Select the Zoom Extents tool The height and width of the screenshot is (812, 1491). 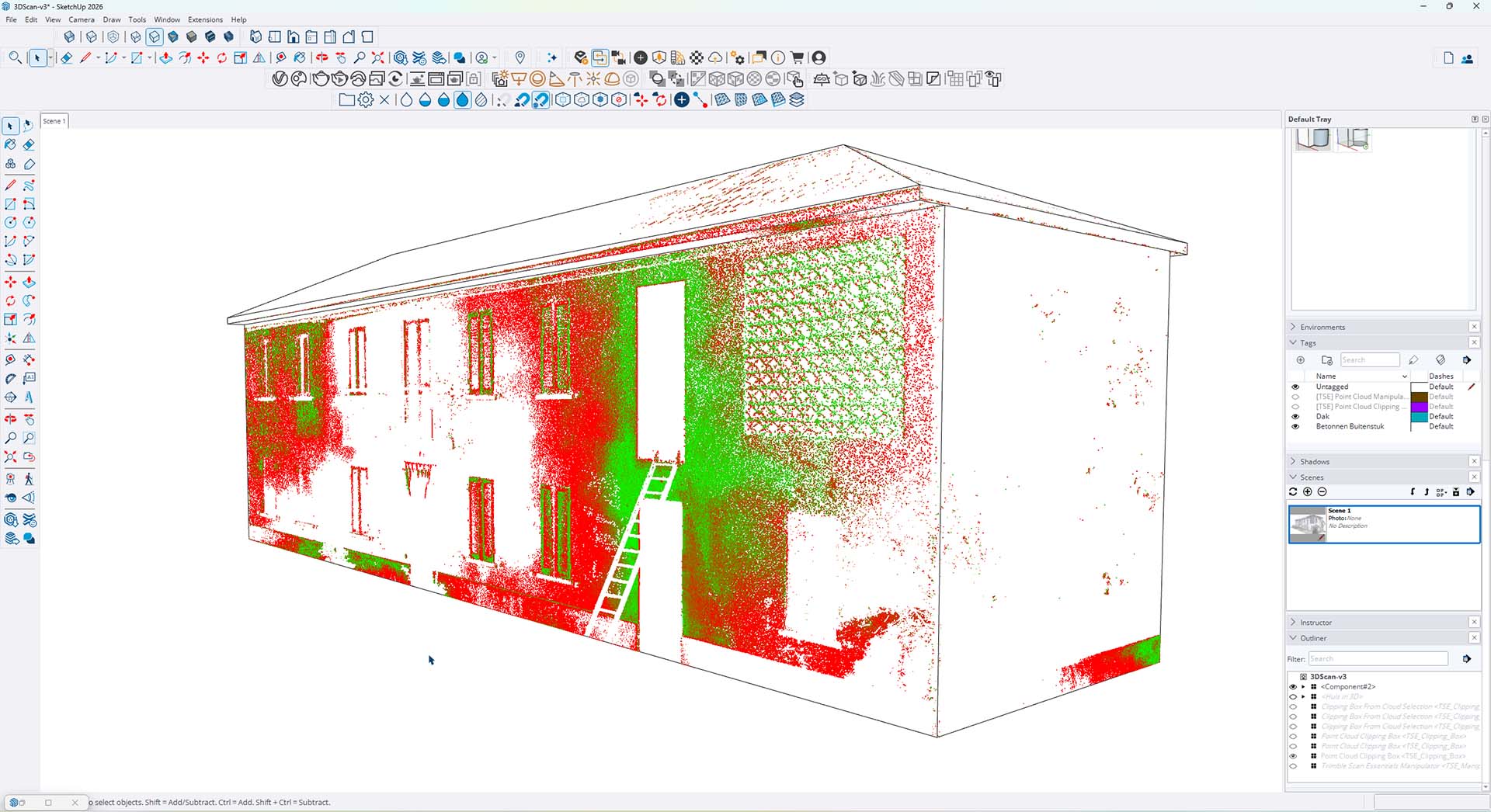pos(10,457)
